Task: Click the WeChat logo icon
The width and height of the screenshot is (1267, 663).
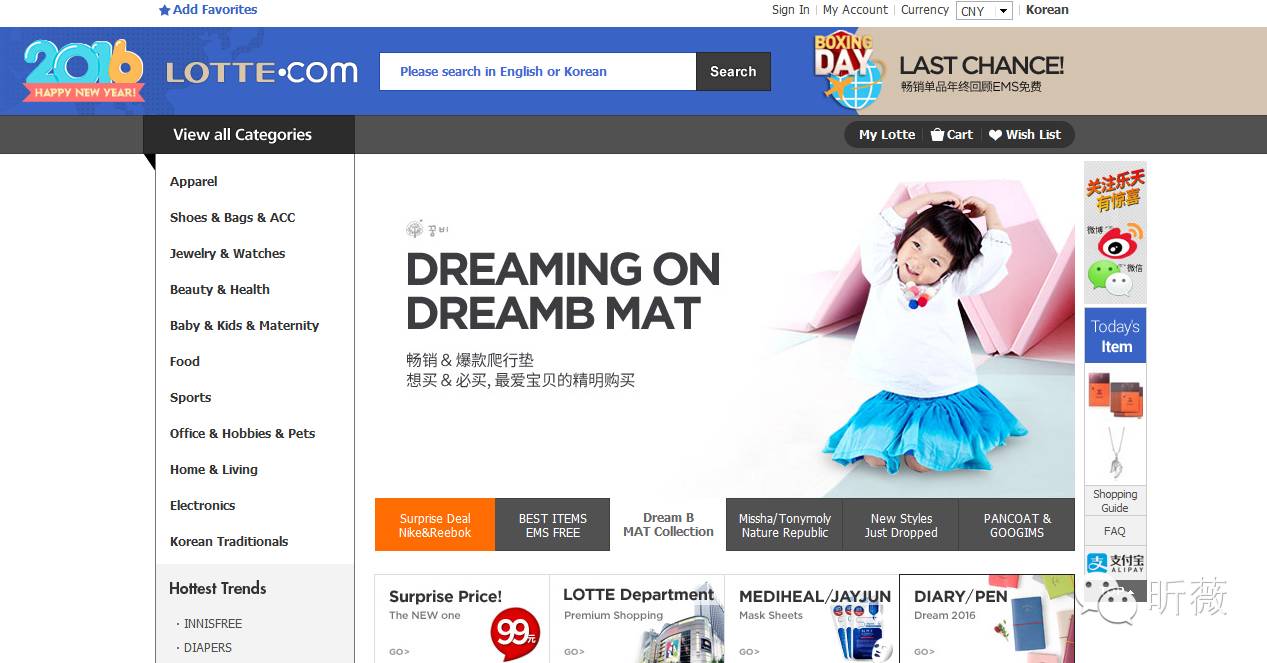Action: (x=1108, y=278)
